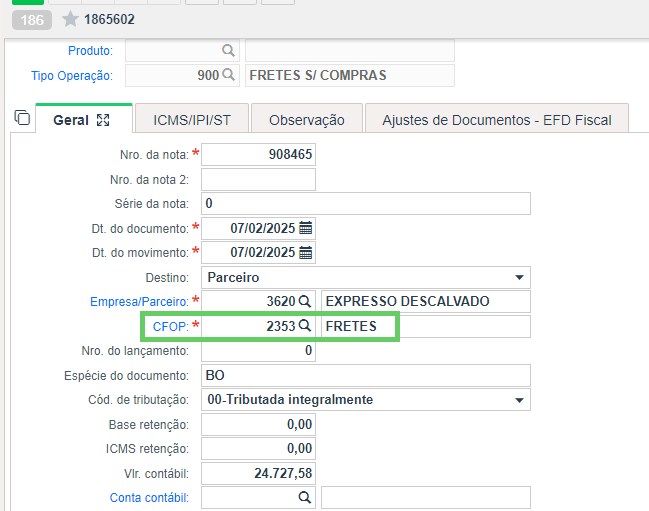Click the Produto description field
The height and width of the screenshot is (511, 649).
(350, 50)
